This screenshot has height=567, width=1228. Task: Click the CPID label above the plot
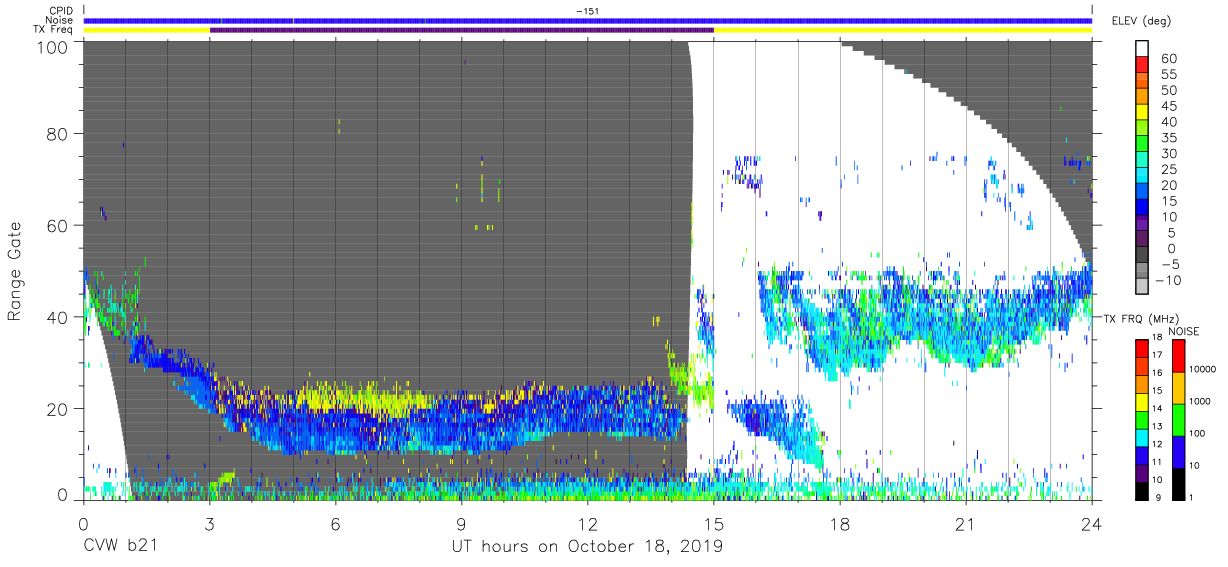coord(59,10)
